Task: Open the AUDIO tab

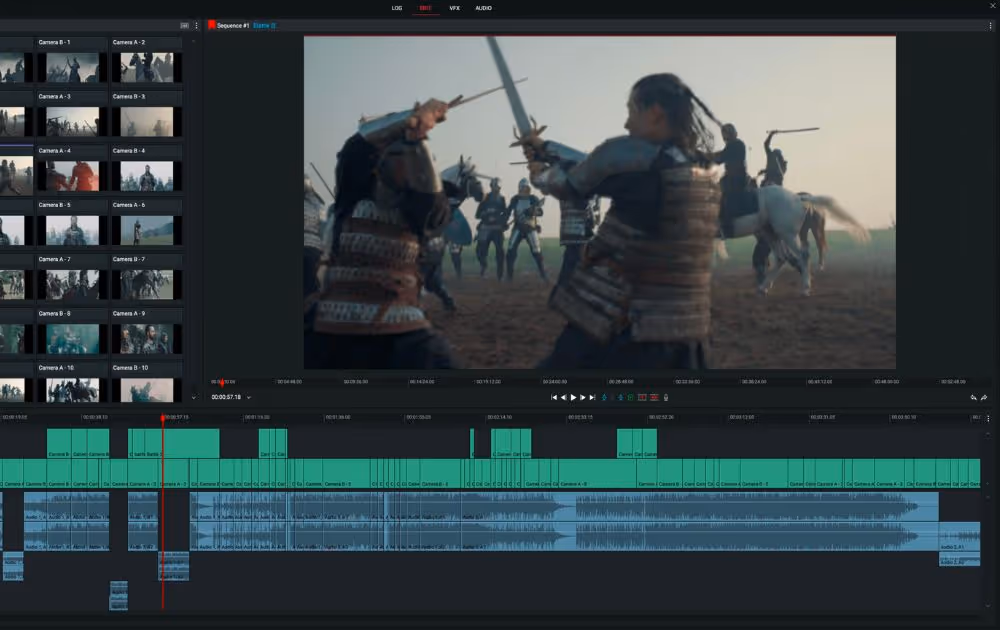Action: coord(484,8)
